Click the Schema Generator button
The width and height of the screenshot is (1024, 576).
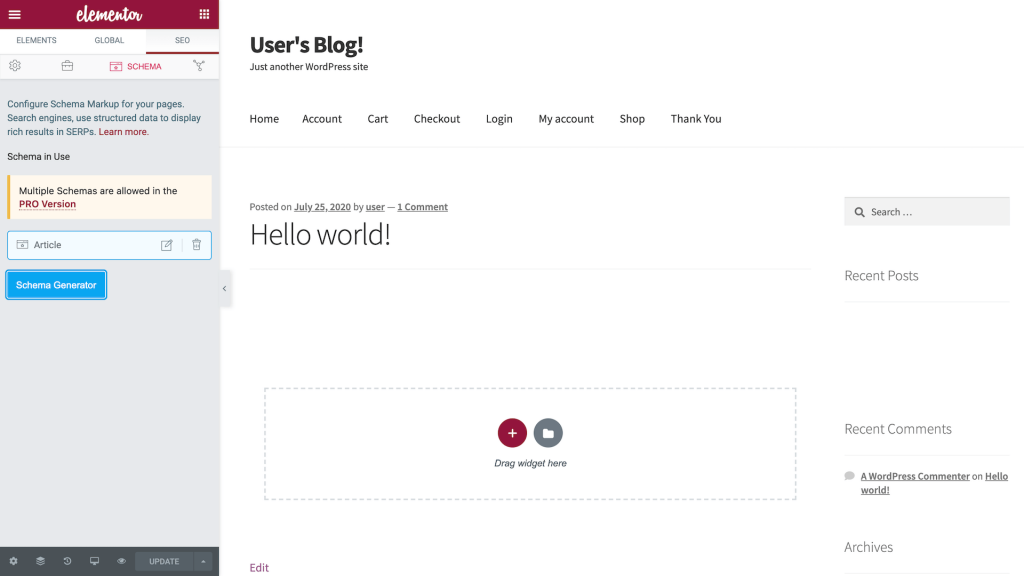coord(56,285)
